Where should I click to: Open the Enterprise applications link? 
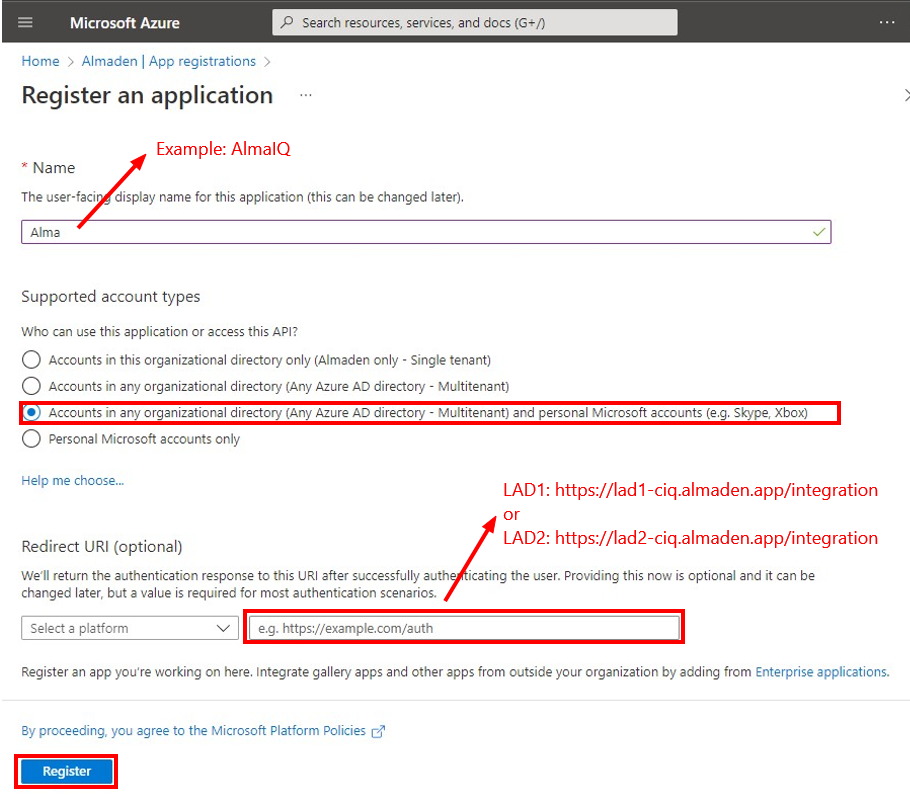820,671
